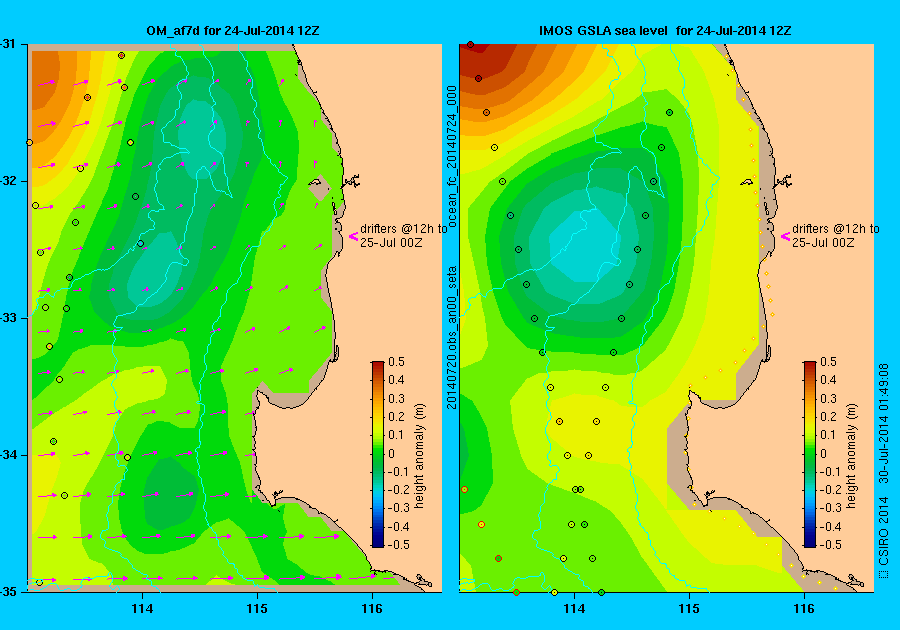Click the small offshore island on right map

[x=747, y=183]
